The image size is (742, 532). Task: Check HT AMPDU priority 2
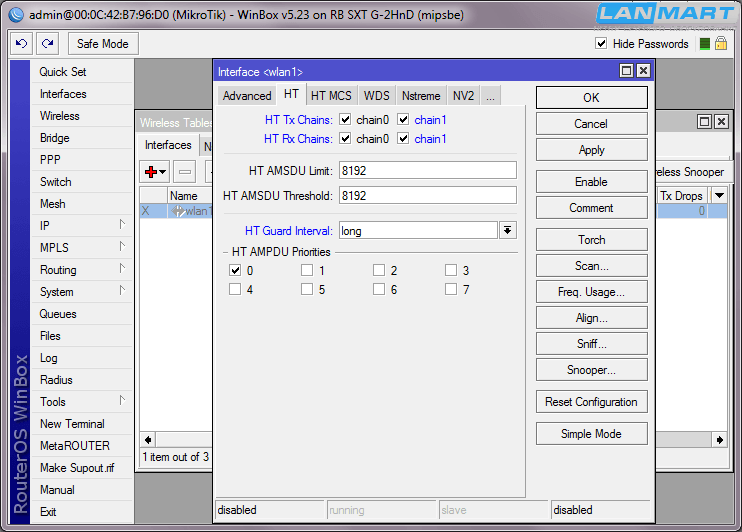coord(379,270)
